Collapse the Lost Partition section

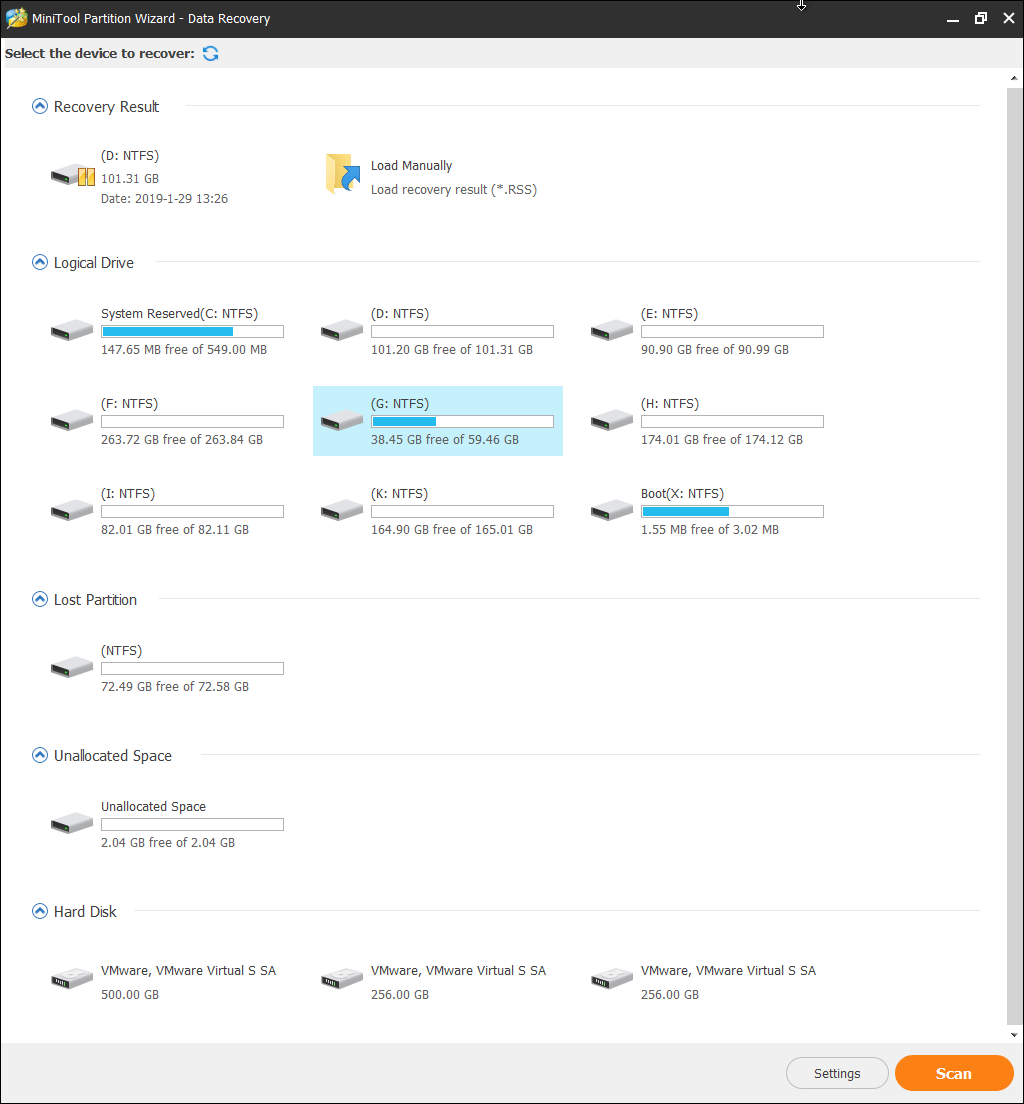[x=40, y=599]
